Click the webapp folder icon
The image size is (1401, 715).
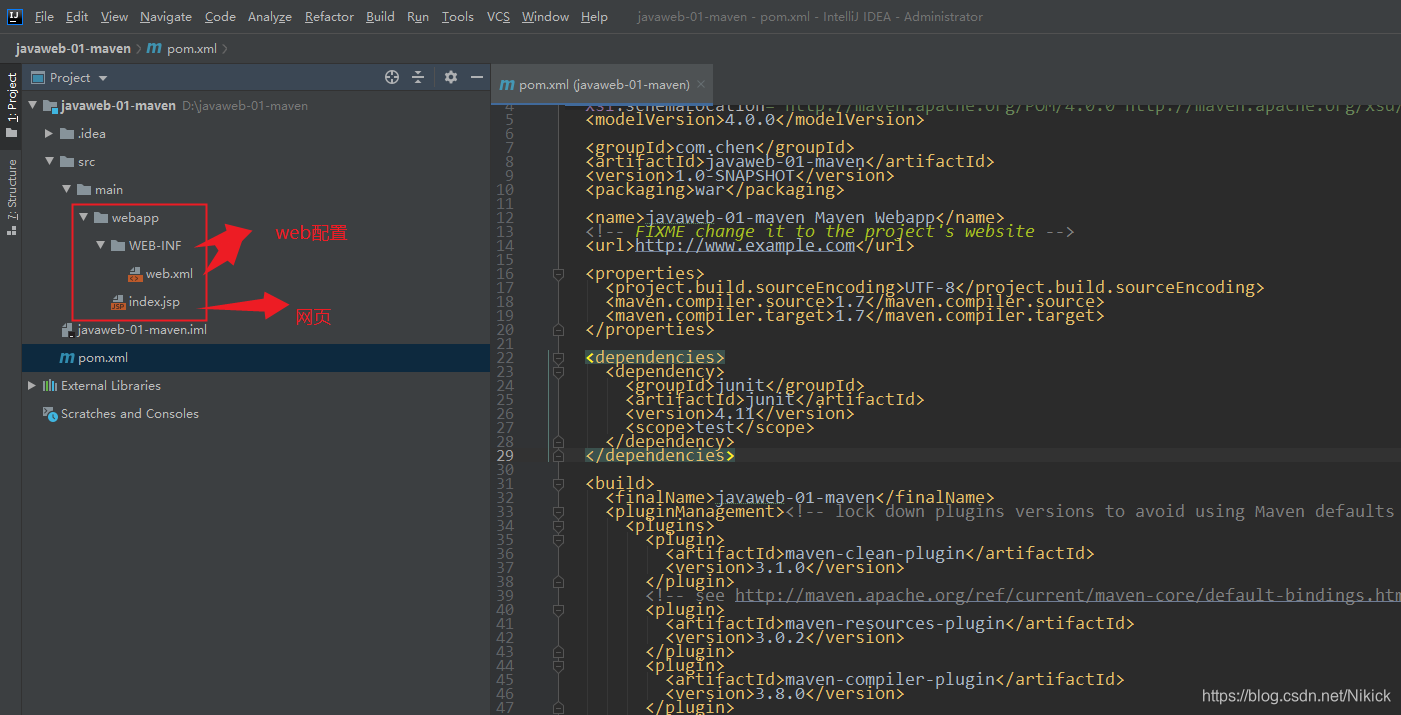point(101,217)
